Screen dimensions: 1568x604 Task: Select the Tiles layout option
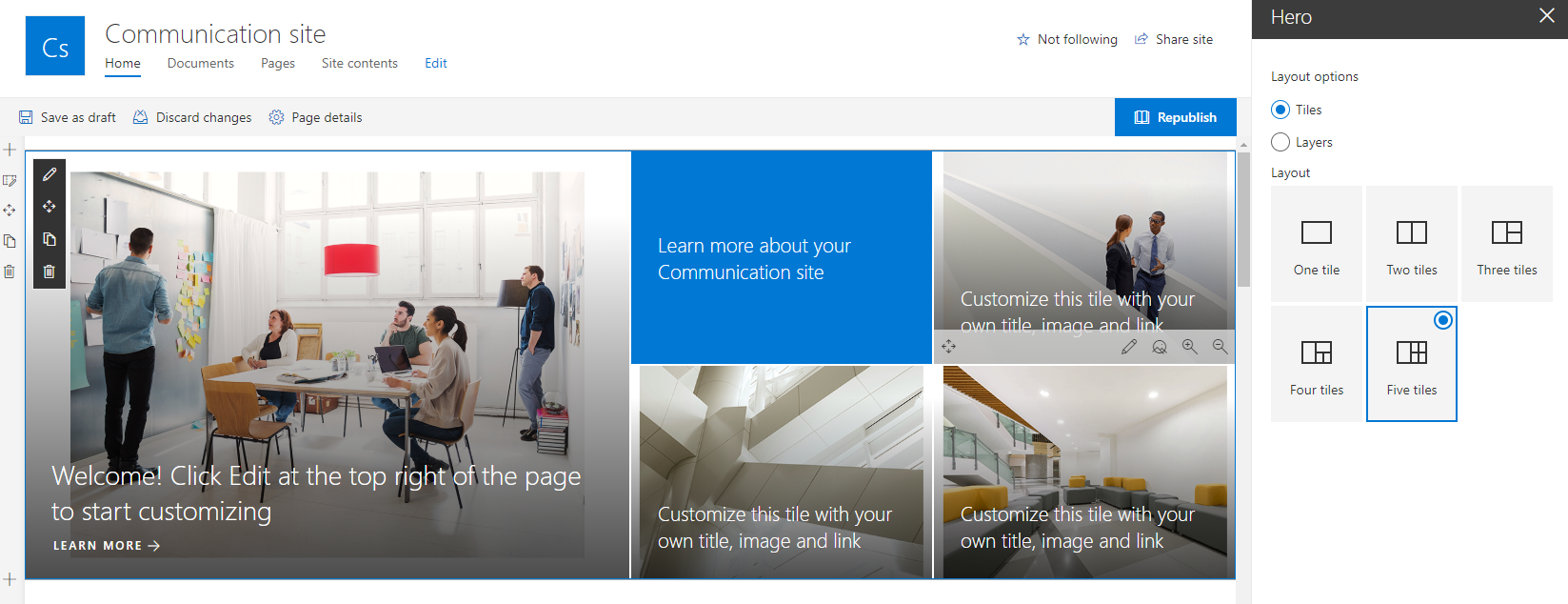point(1280,110)
